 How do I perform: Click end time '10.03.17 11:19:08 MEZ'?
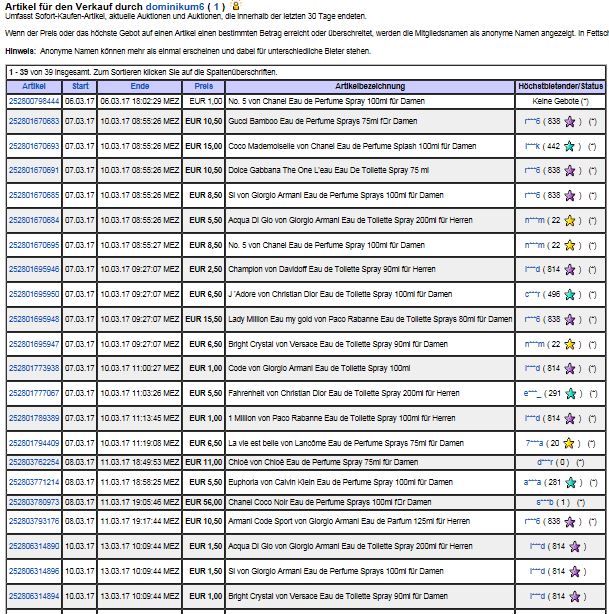140,443
